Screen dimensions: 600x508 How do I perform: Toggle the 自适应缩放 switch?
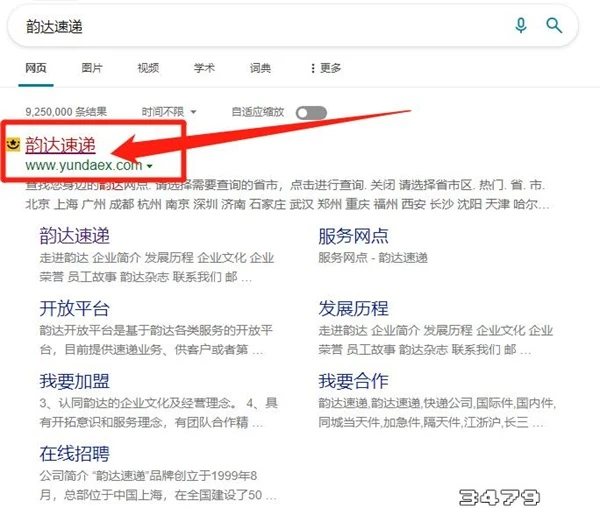310,112
